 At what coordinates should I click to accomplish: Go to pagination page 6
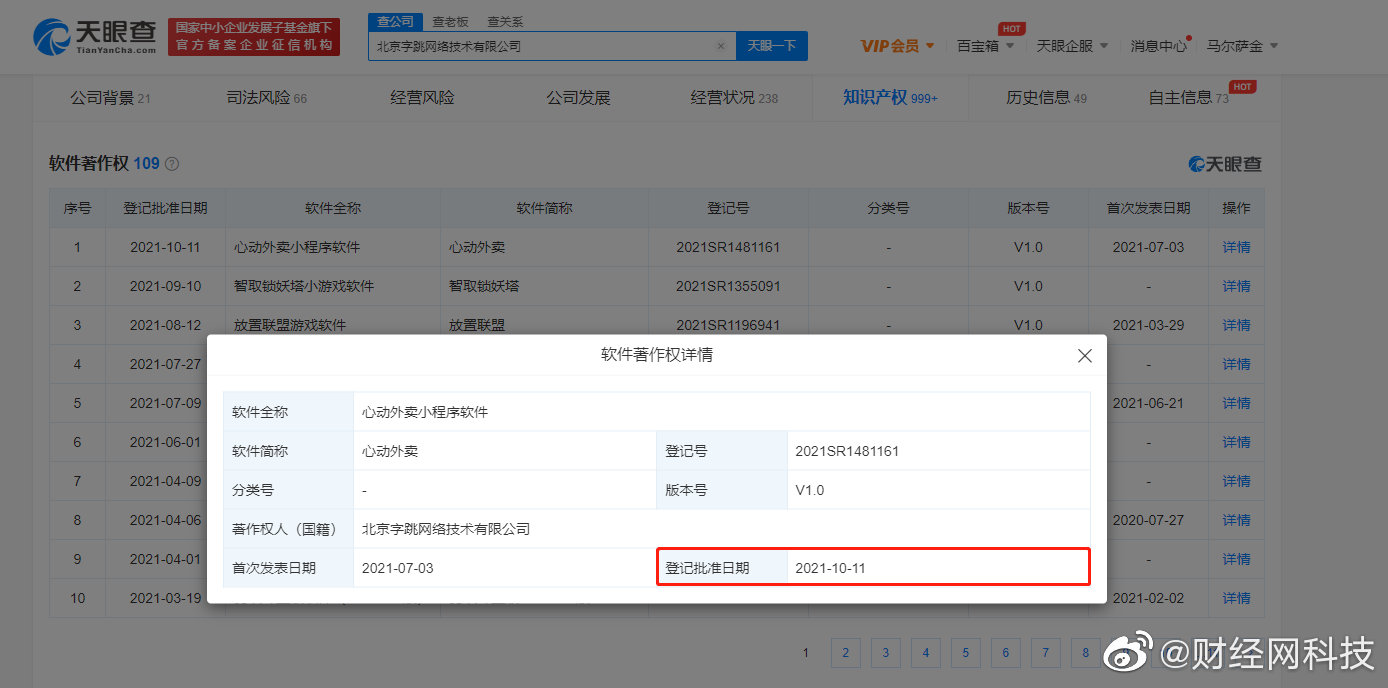(x=1005, y=653)
